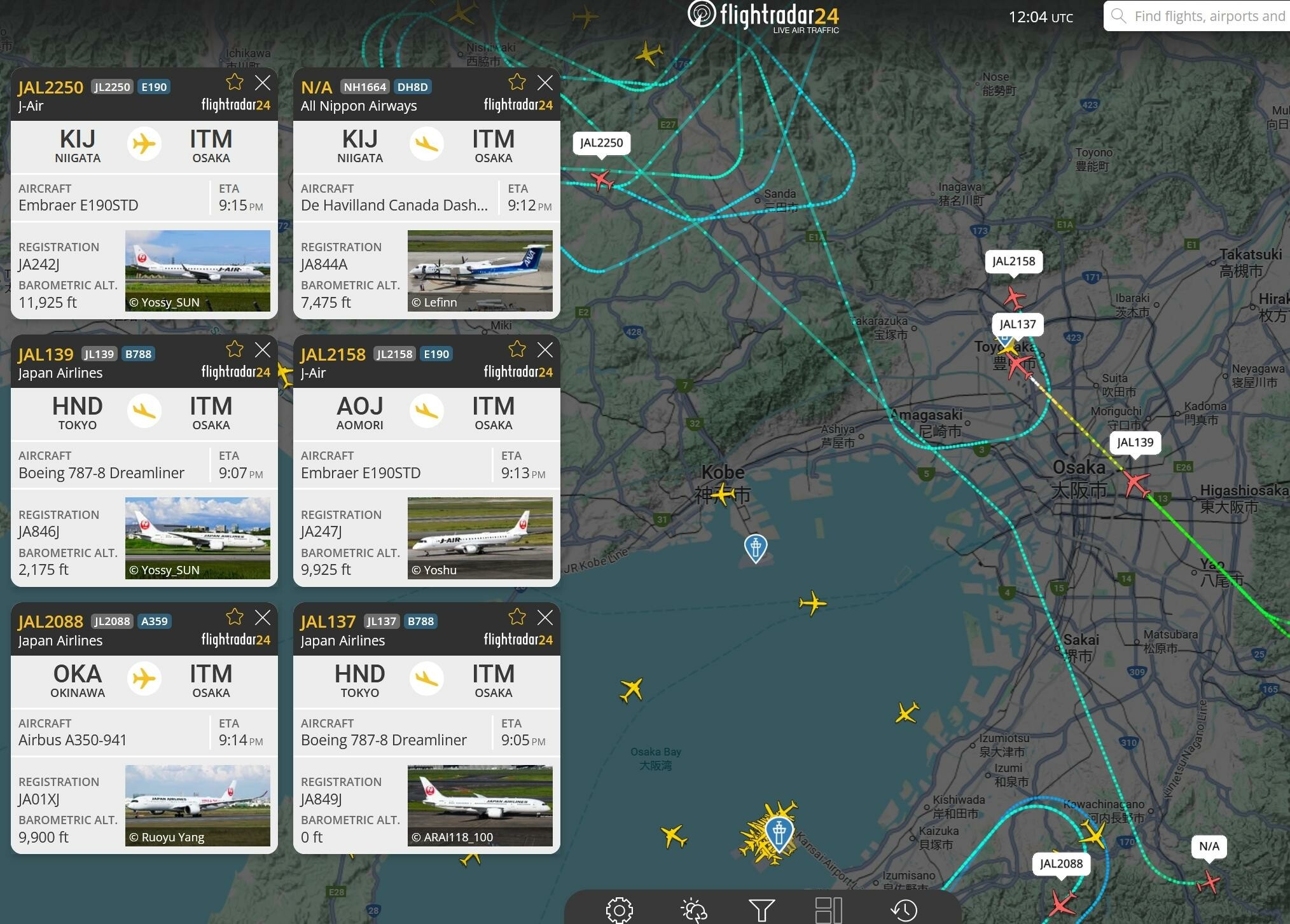Favorite flight JAL2088 with star icon
The height and width of the screenshot is (924, 1290).
coord(235,617)
